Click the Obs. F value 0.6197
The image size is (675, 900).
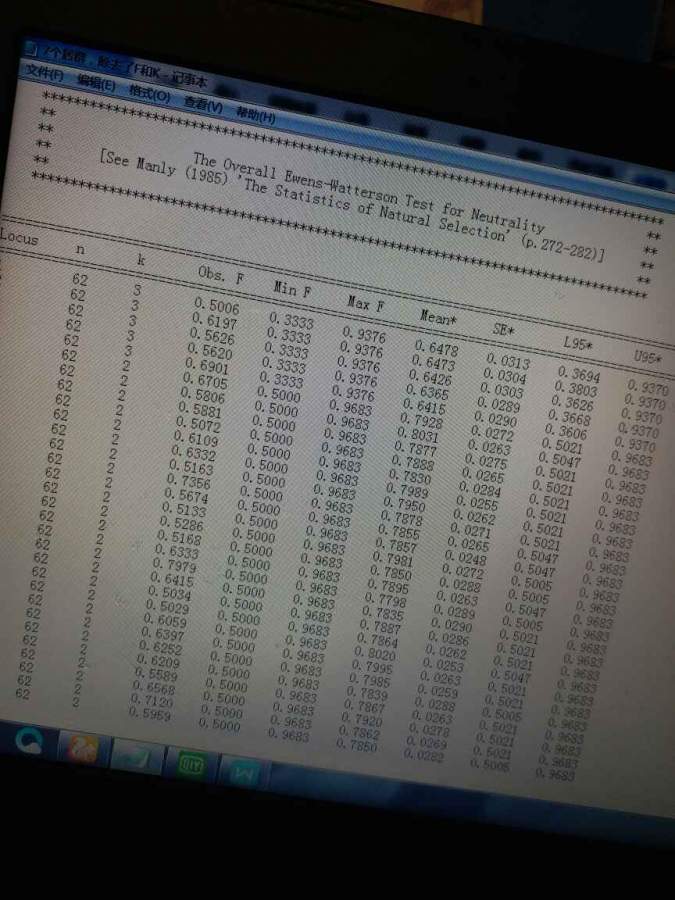coord(214,320)
